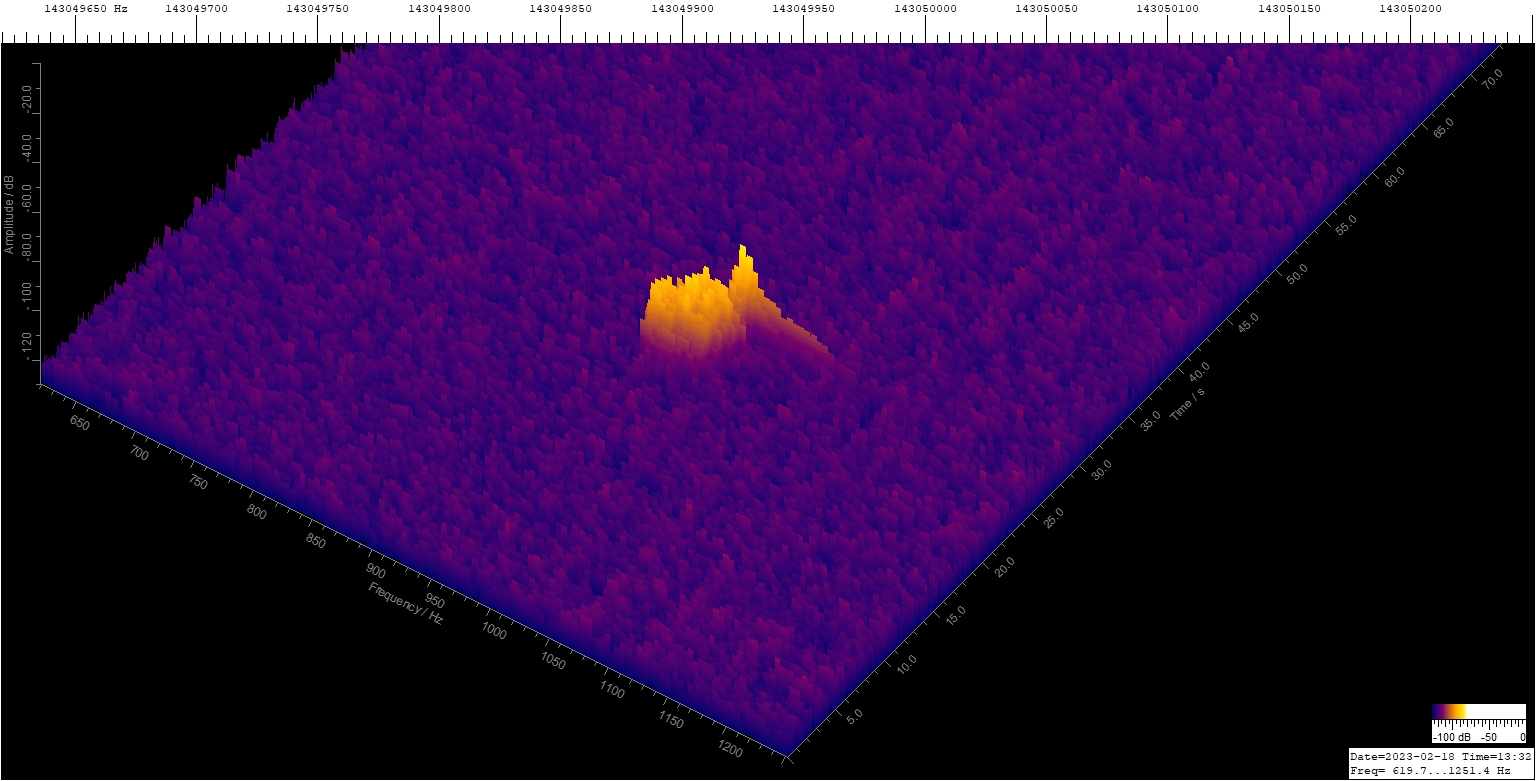Click the "25.0" time axis label

(1053, 518)
